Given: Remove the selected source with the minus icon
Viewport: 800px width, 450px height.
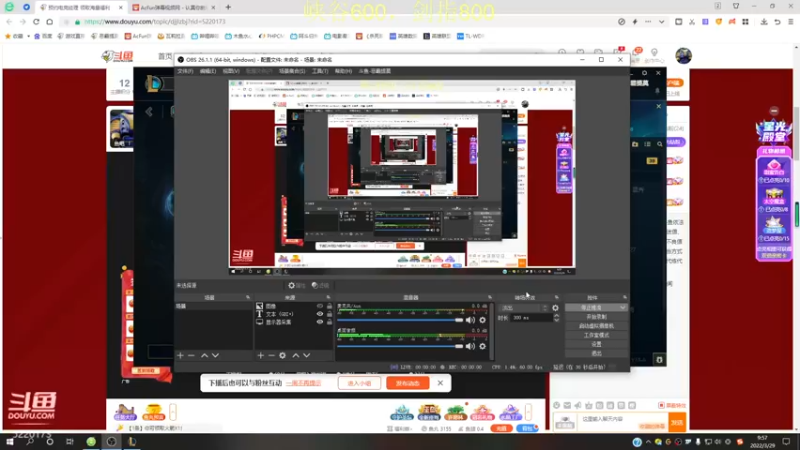Looking at the screenshot, I should [x=271, y=355].
